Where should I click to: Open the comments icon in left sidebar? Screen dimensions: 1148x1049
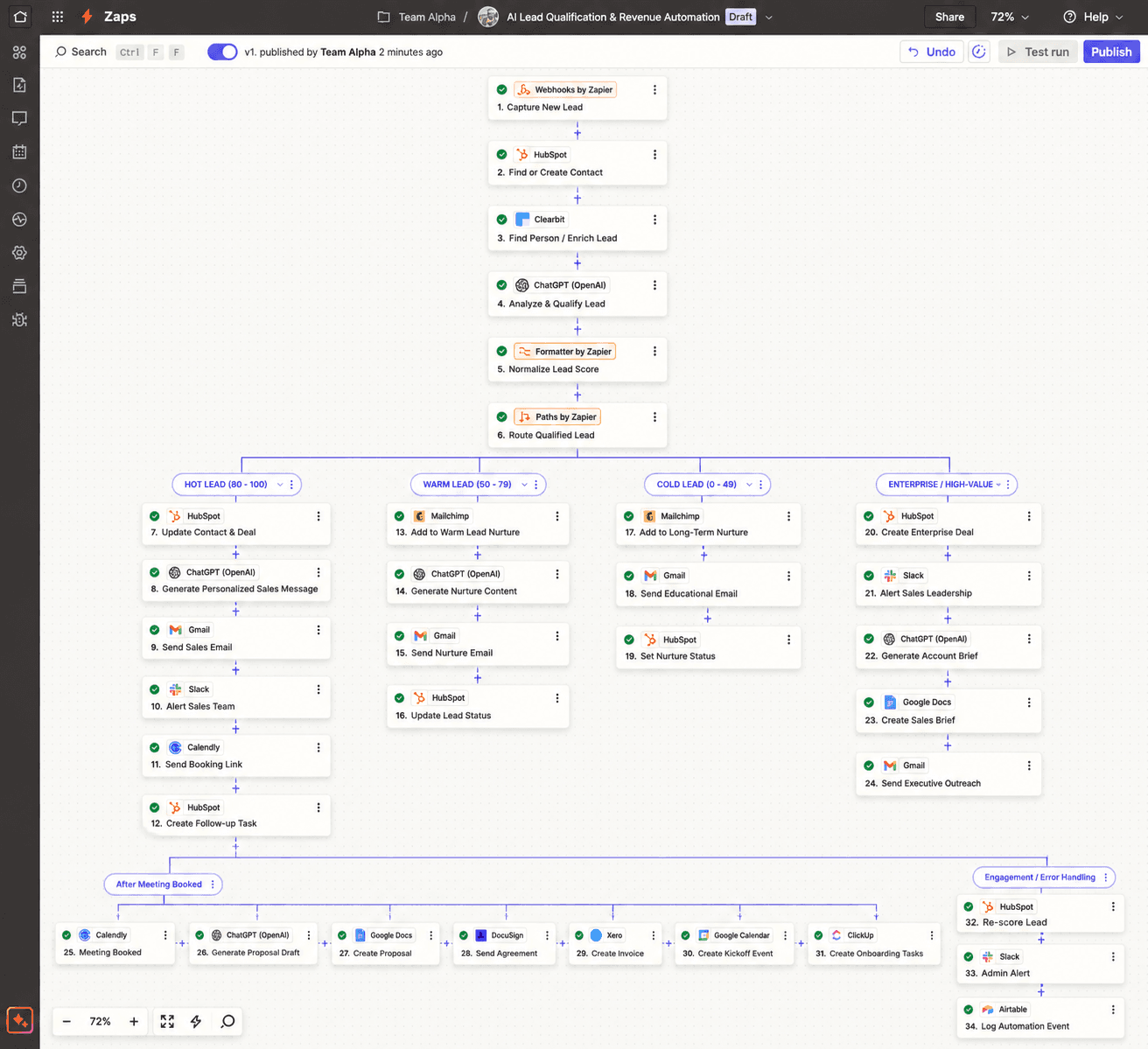pyautogui.click(x=19, y=118)
